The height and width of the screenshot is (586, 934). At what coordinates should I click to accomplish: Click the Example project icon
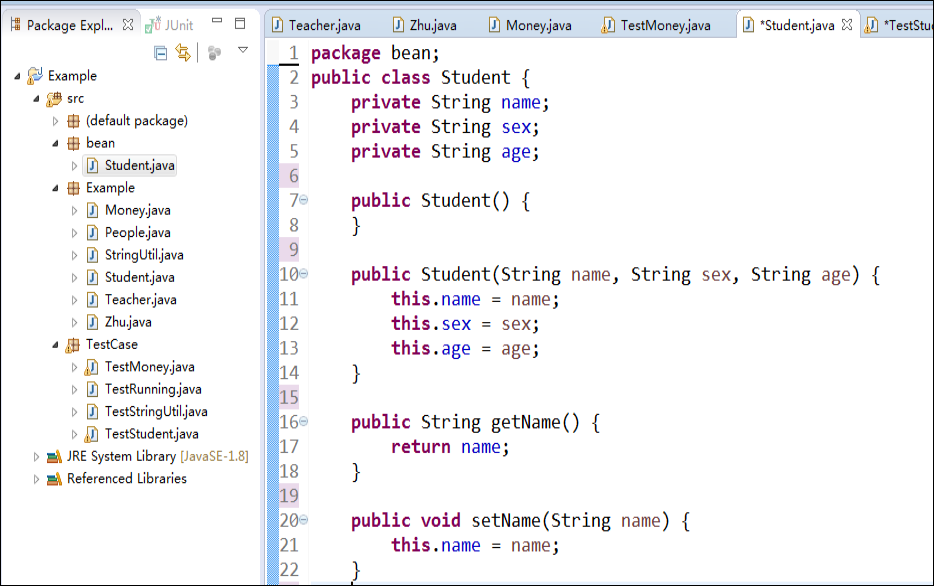click(35, 76)
